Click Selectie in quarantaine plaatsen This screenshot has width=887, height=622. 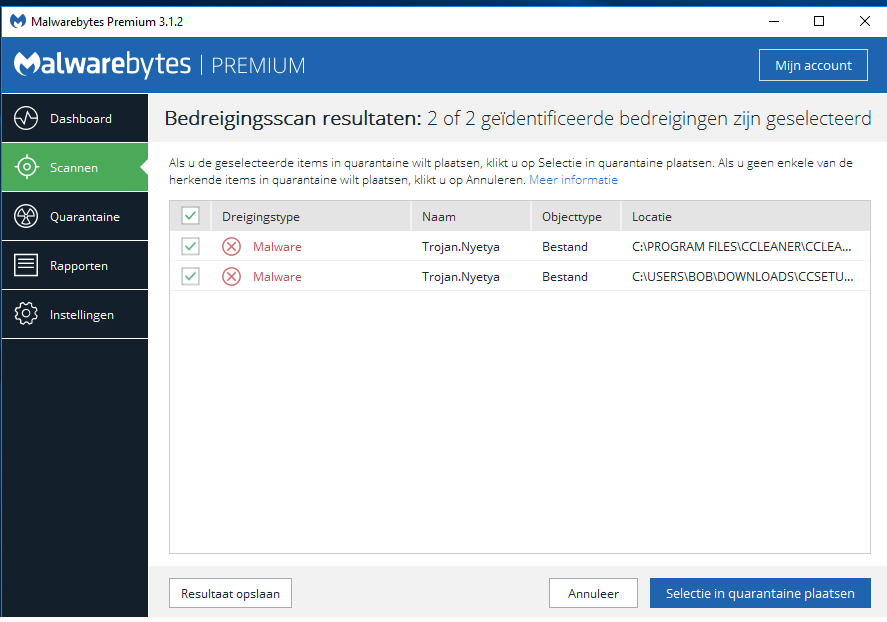click(760, 593)
